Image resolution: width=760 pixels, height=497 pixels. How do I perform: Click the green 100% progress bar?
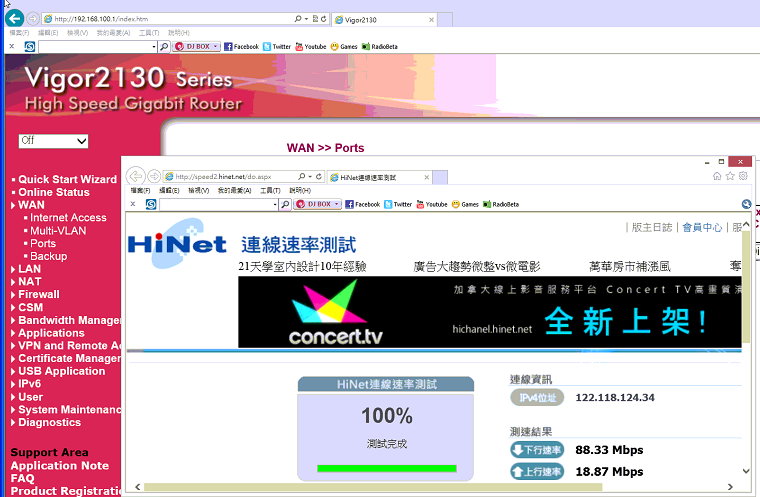tap(387, 468)
